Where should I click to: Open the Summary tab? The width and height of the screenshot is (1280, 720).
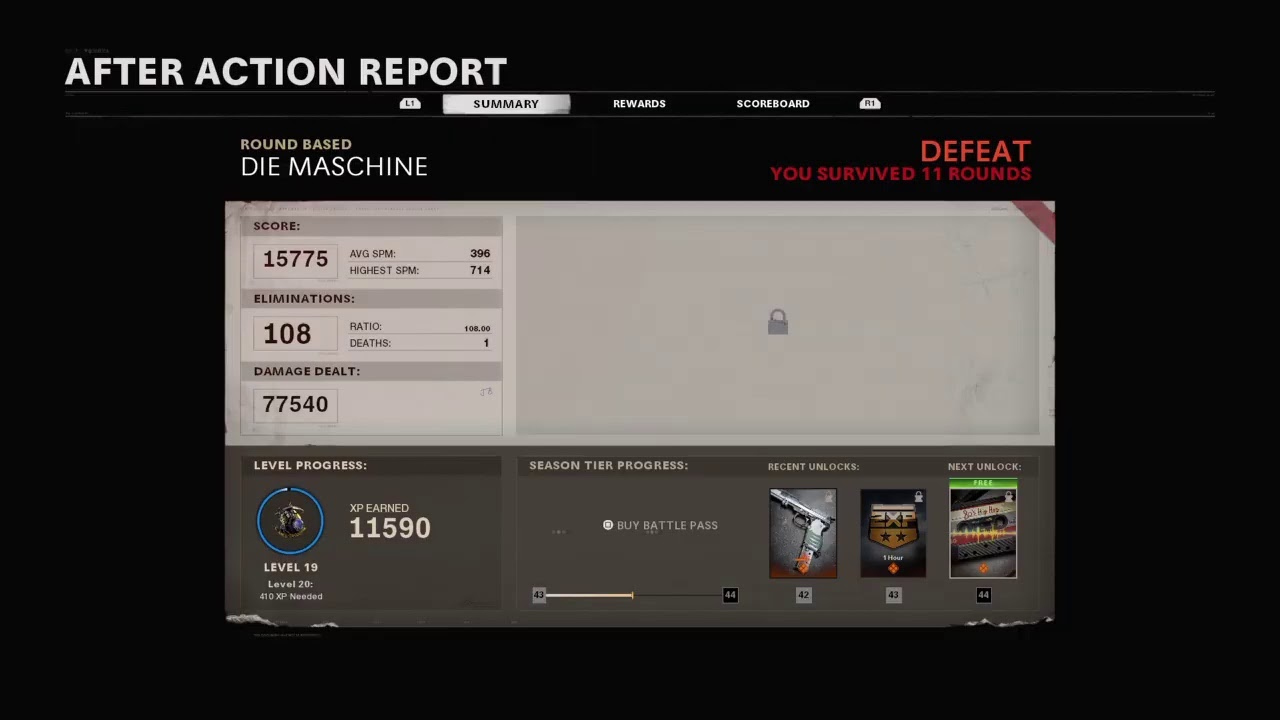[506, 104]
